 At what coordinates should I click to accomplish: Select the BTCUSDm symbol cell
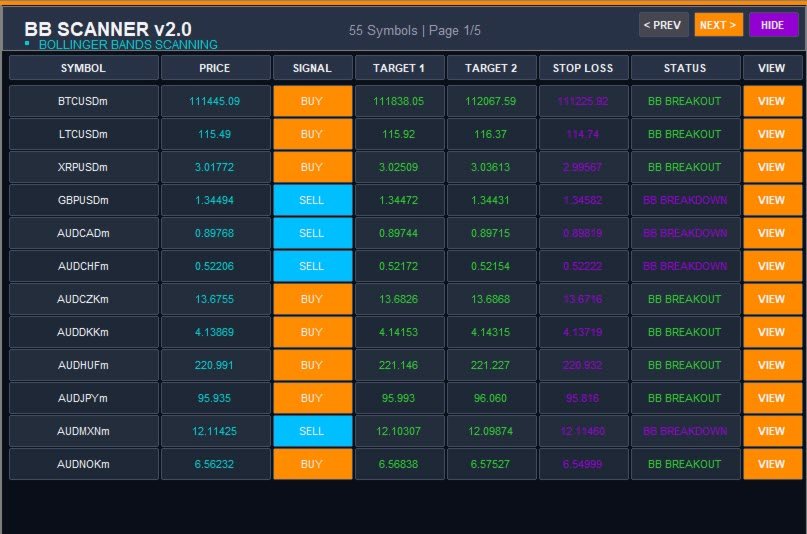coord(83,101)
